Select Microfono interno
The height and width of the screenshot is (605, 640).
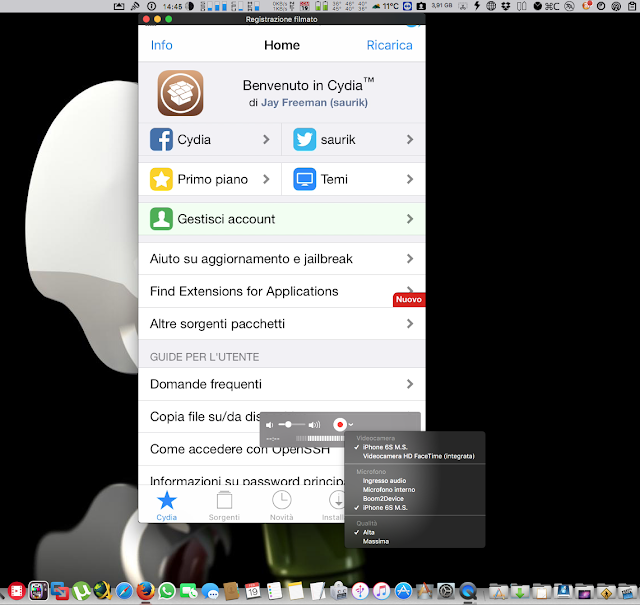[x=389, y=489]
